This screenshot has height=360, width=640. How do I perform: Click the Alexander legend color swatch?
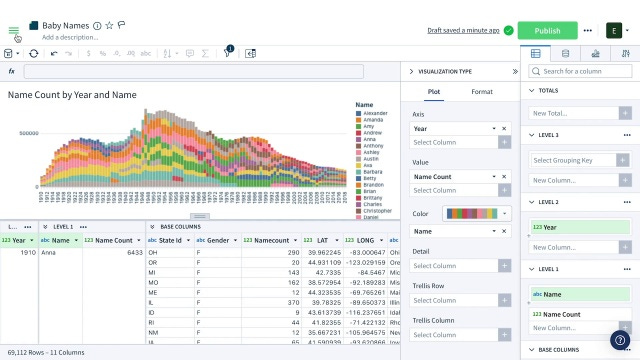358,113
